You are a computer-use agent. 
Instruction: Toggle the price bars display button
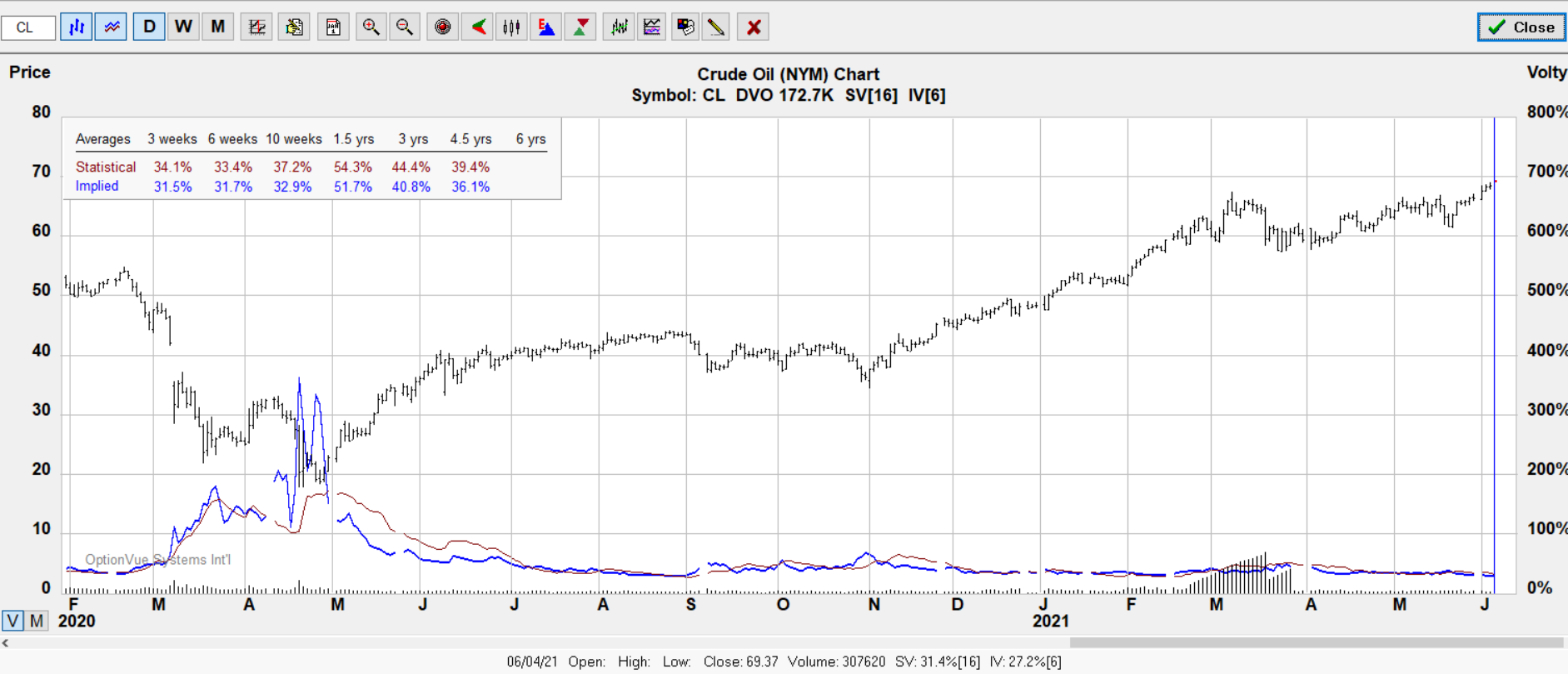tap(76, 27)
